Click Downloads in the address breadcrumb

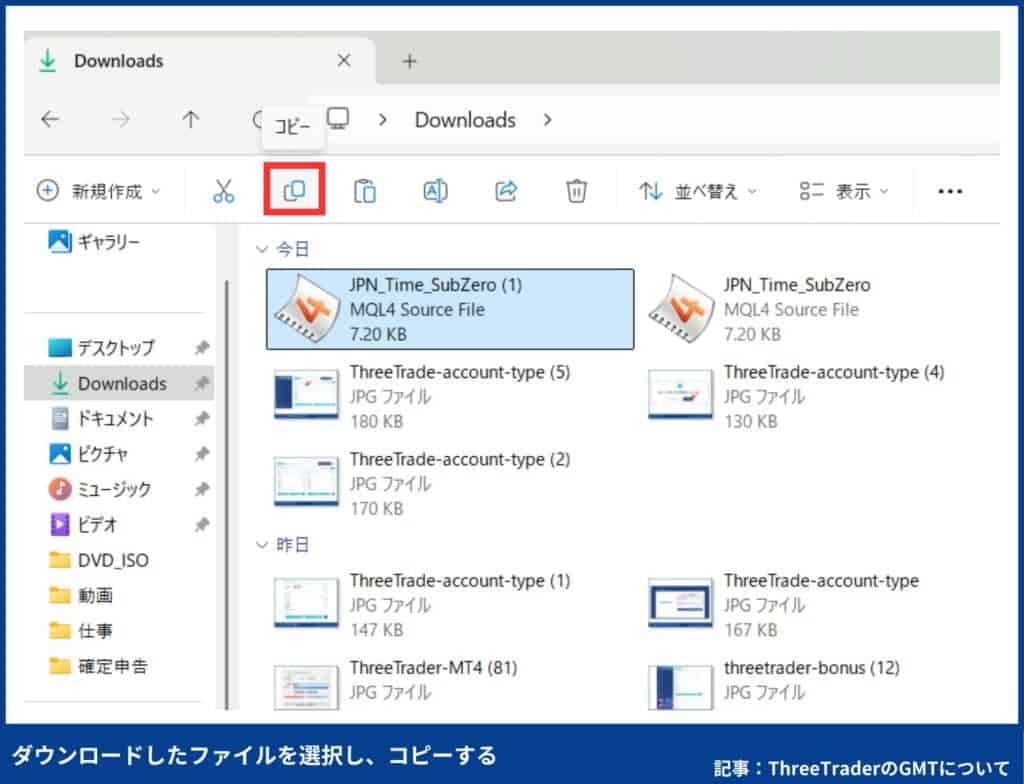[x=464, y=119]
